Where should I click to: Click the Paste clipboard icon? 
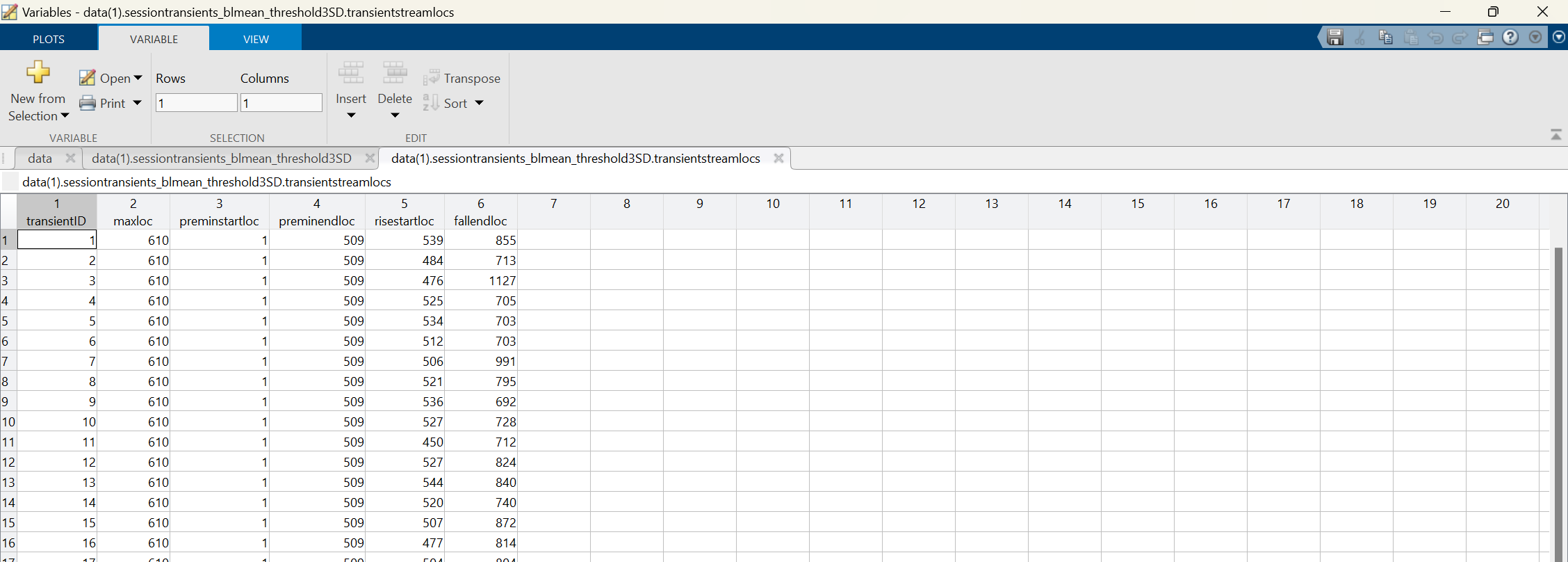(1410, 38)
